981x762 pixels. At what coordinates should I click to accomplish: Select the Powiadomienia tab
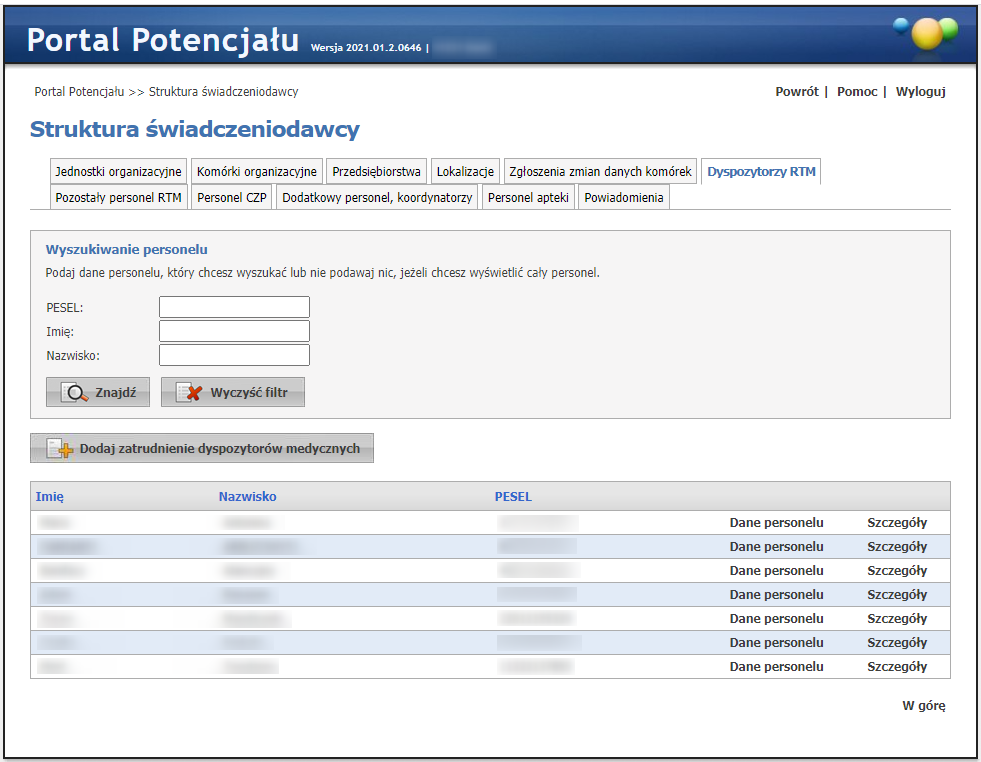[624, 198]
